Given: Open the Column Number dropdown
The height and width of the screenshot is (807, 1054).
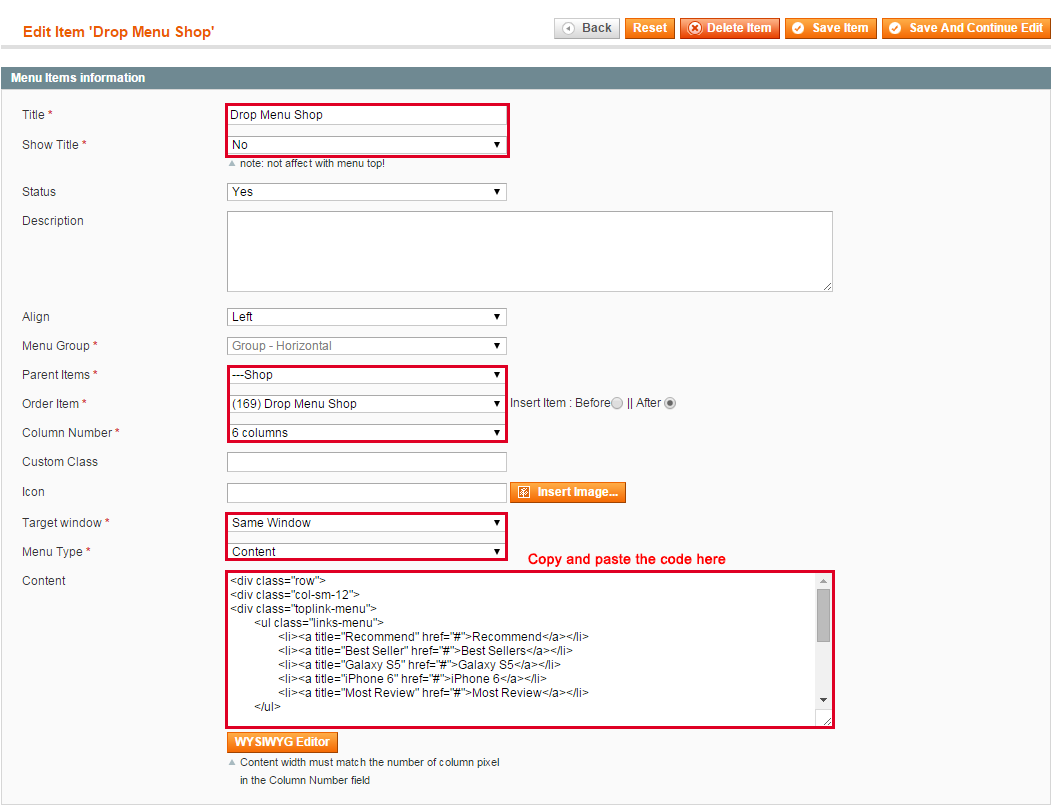Looking at the screenshot, I should [366, 433].
